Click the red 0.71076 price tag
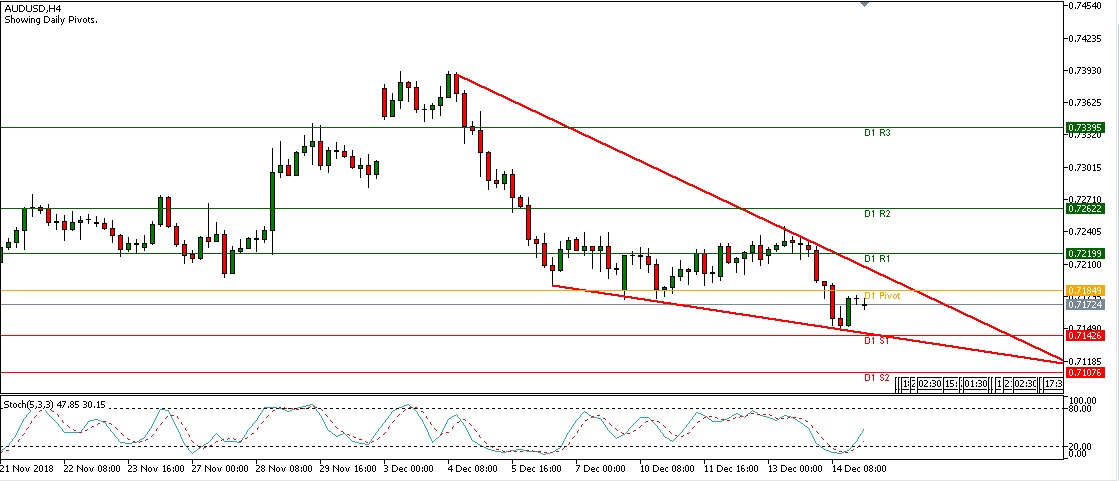The image size is (1119, 481). pyautogui.click(x=1085, y=373)
